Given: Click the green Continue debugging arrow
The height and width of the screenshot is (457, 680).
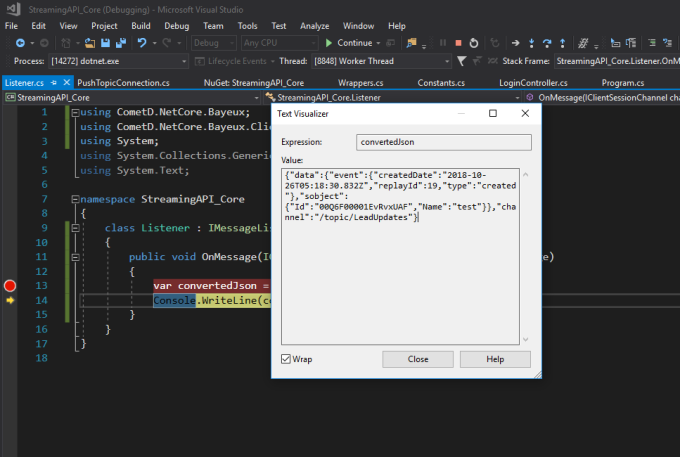Looking at the screenshot, I should [x=330, y=43].
